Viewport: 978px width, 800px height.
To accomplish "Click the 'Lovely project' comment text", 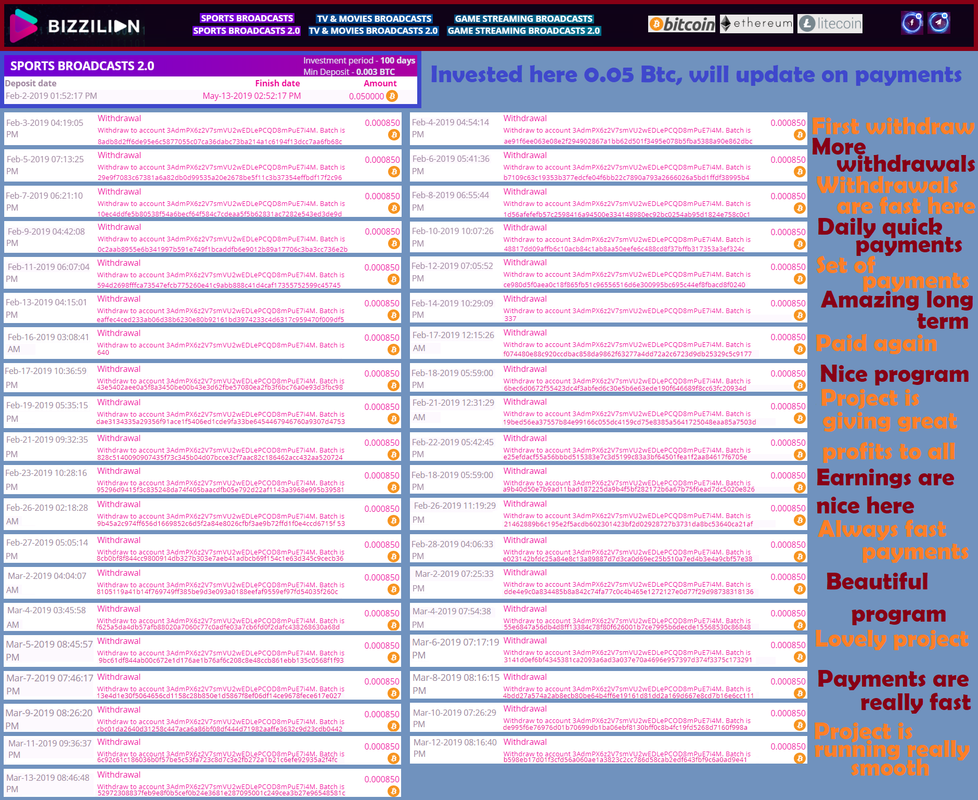I will (x=892, y=639).
